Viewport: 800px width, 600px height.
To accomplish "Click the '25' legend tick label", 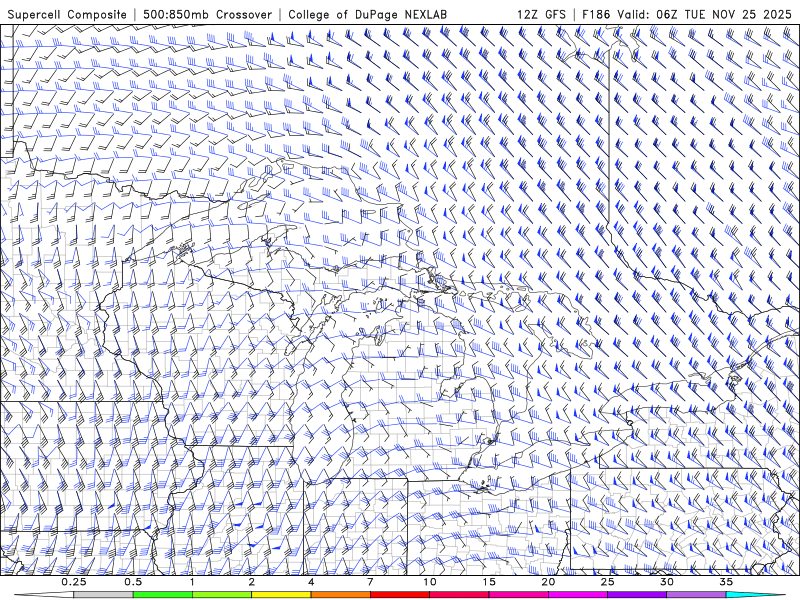I will [607, 582].
